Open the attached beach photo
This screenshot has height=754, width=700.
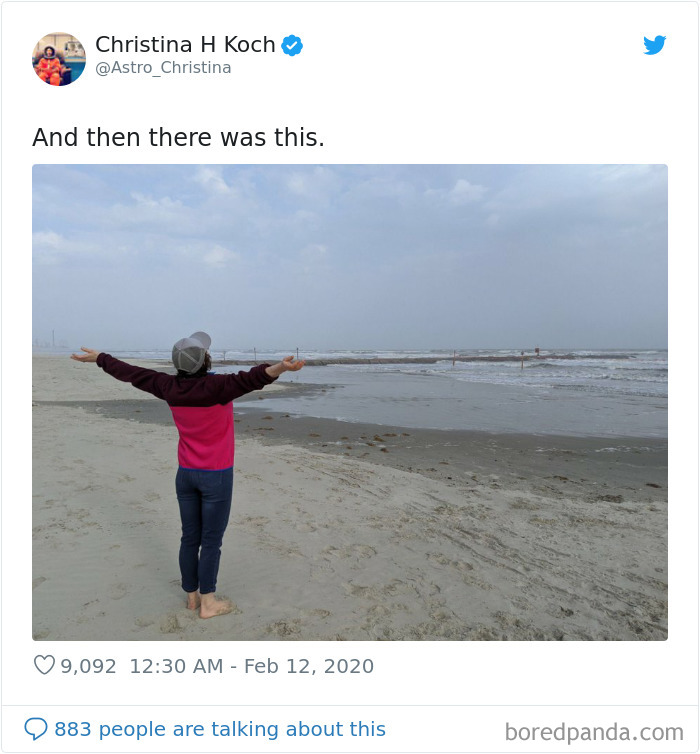pyautogui.click(x=350, y=402)
